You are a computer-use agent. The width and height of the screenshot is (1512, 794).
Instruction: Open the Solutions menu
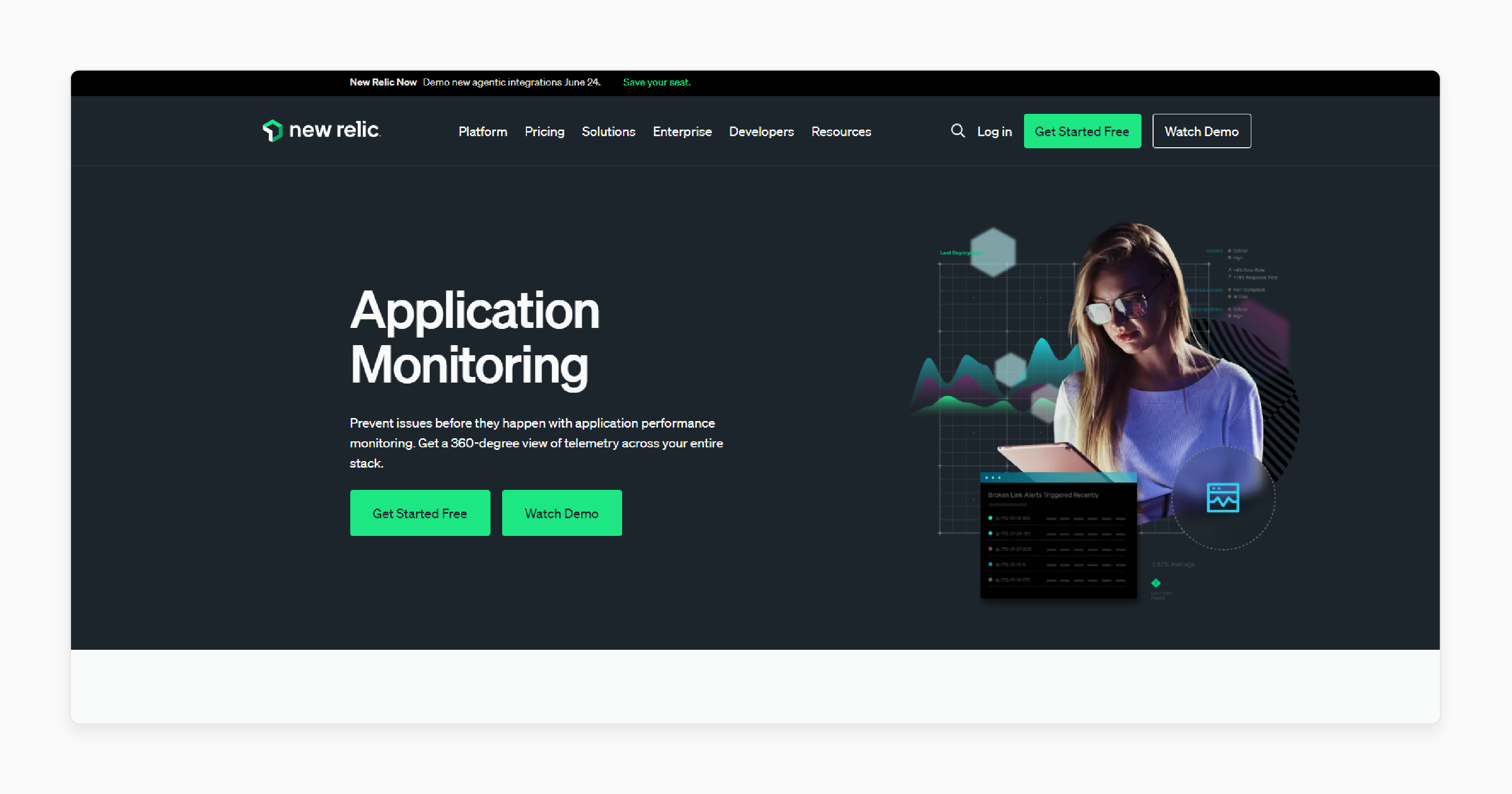point(608,132)
